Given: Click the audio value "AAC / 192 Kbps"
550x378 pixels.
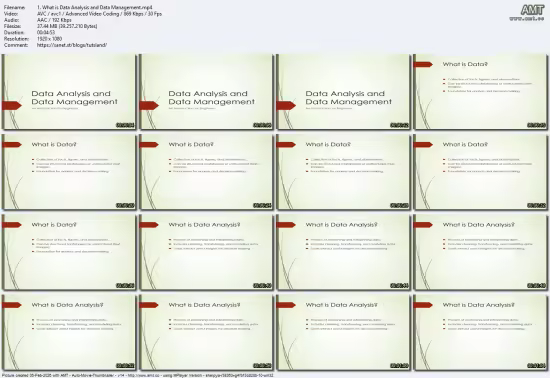Looking at the screenshot, I should coord(54,20).
